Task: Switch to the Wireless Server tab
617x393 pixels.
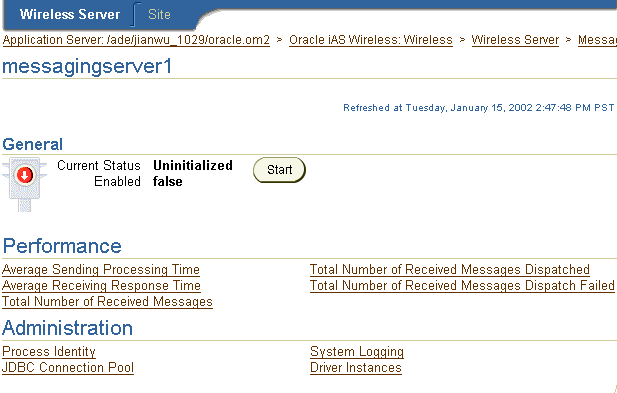Action: point(70,15)
